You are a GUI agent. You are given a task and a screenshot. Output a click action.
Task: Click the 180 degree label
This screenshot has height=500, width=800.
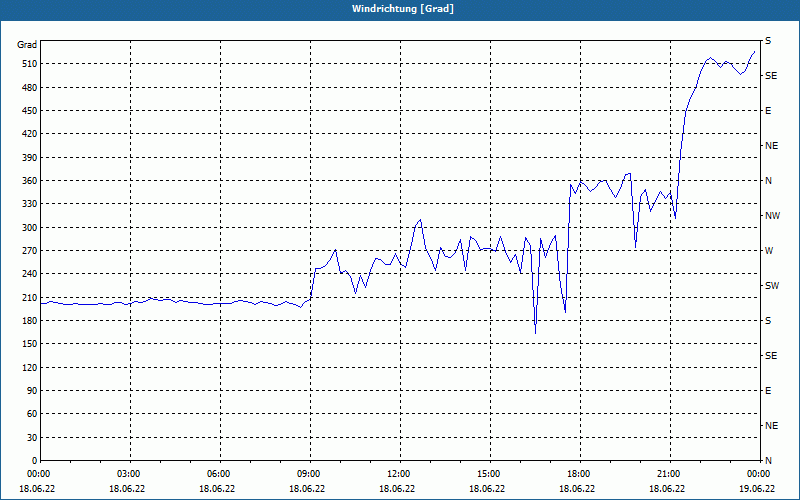pyautogui.click(x=29, y=321)
